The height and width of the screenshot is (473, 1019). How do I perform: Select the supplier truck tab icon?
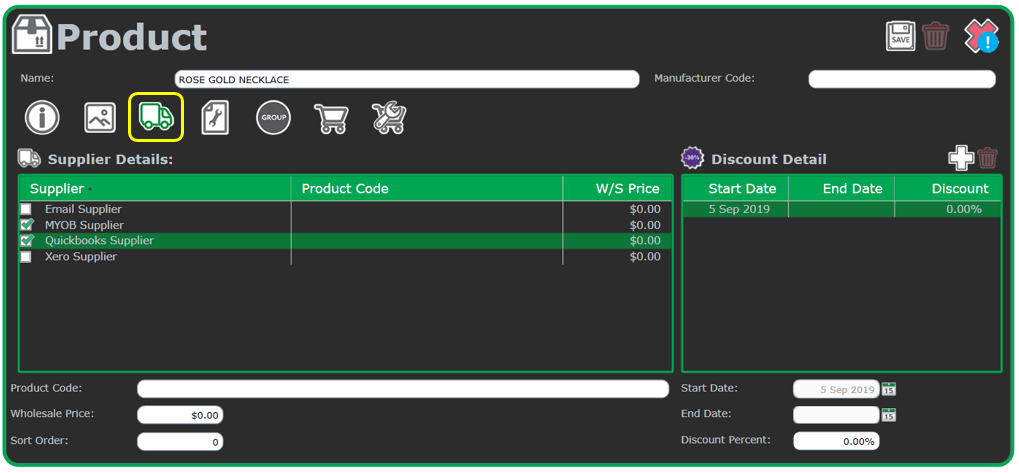(x=156, y=118)
